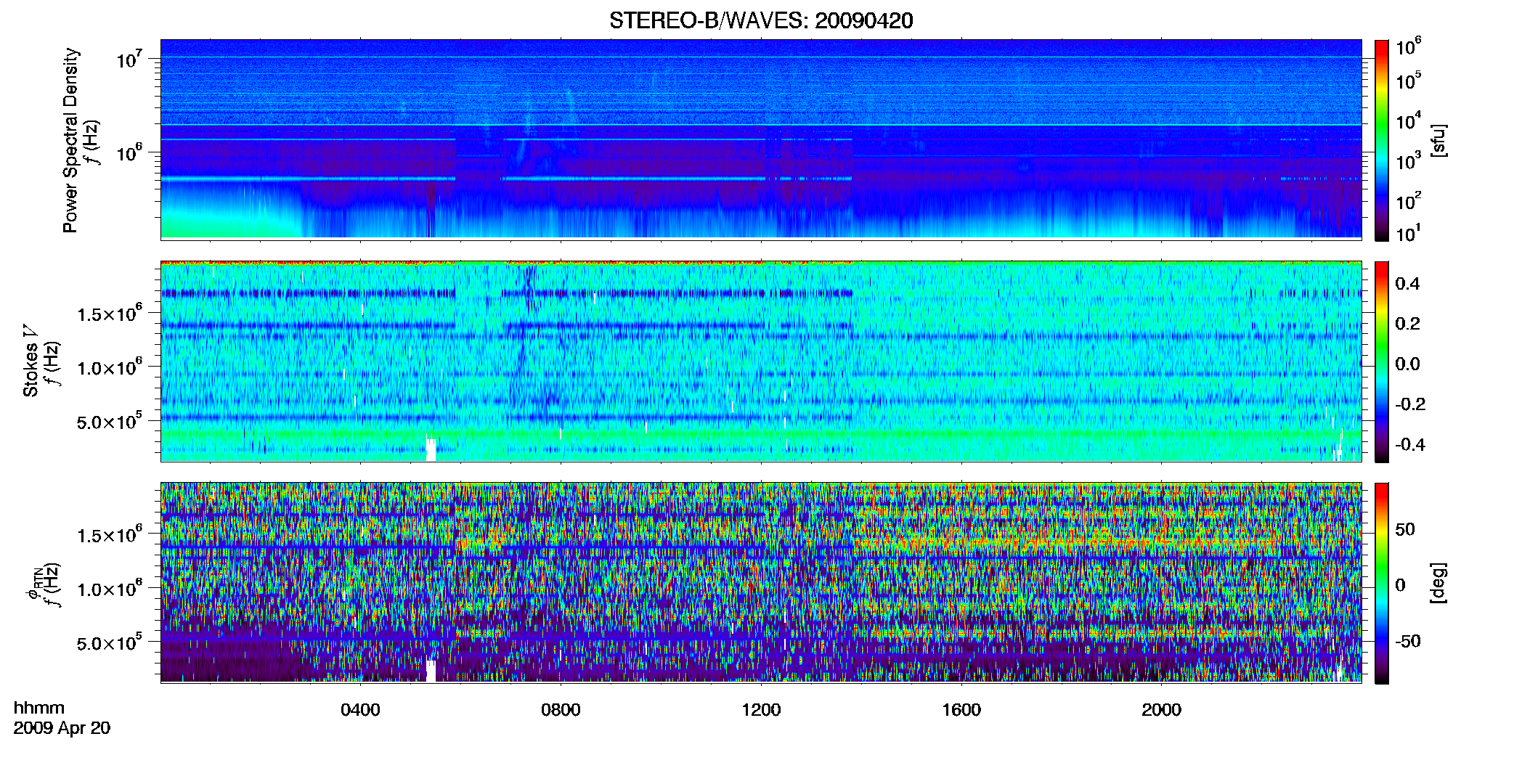Click inside the Power Spectral Density spectrogram panel
This screenshot has height=784, width=1522.
pyautogui.click(x=761, y=139)
